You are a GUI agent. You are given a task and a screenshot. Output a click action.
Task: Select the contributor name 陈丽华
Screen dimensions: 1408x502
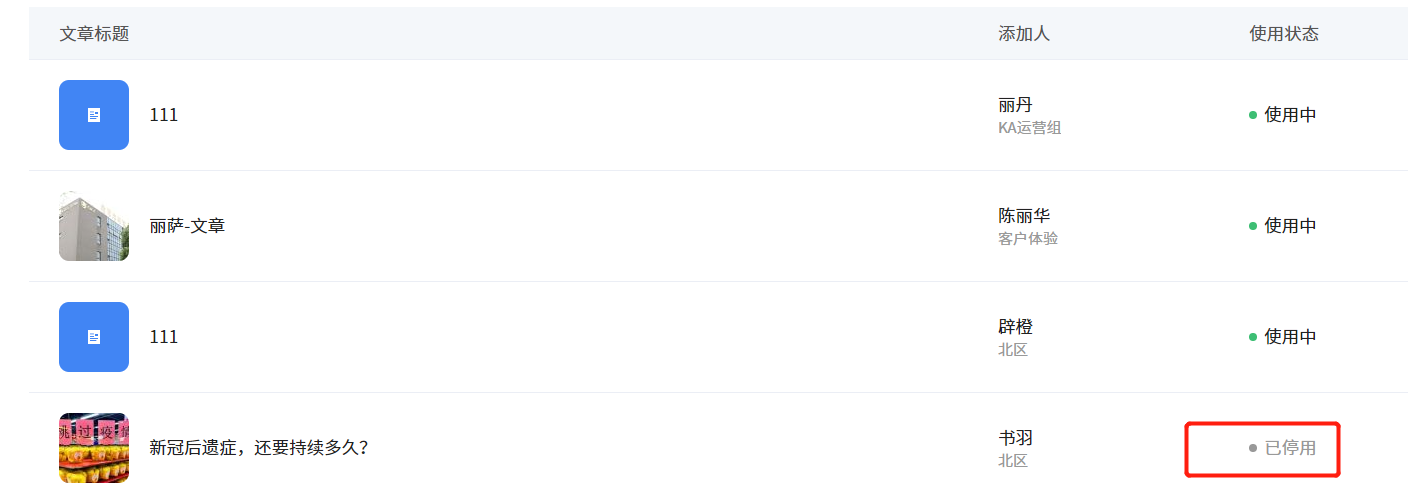pos(1024,216)
